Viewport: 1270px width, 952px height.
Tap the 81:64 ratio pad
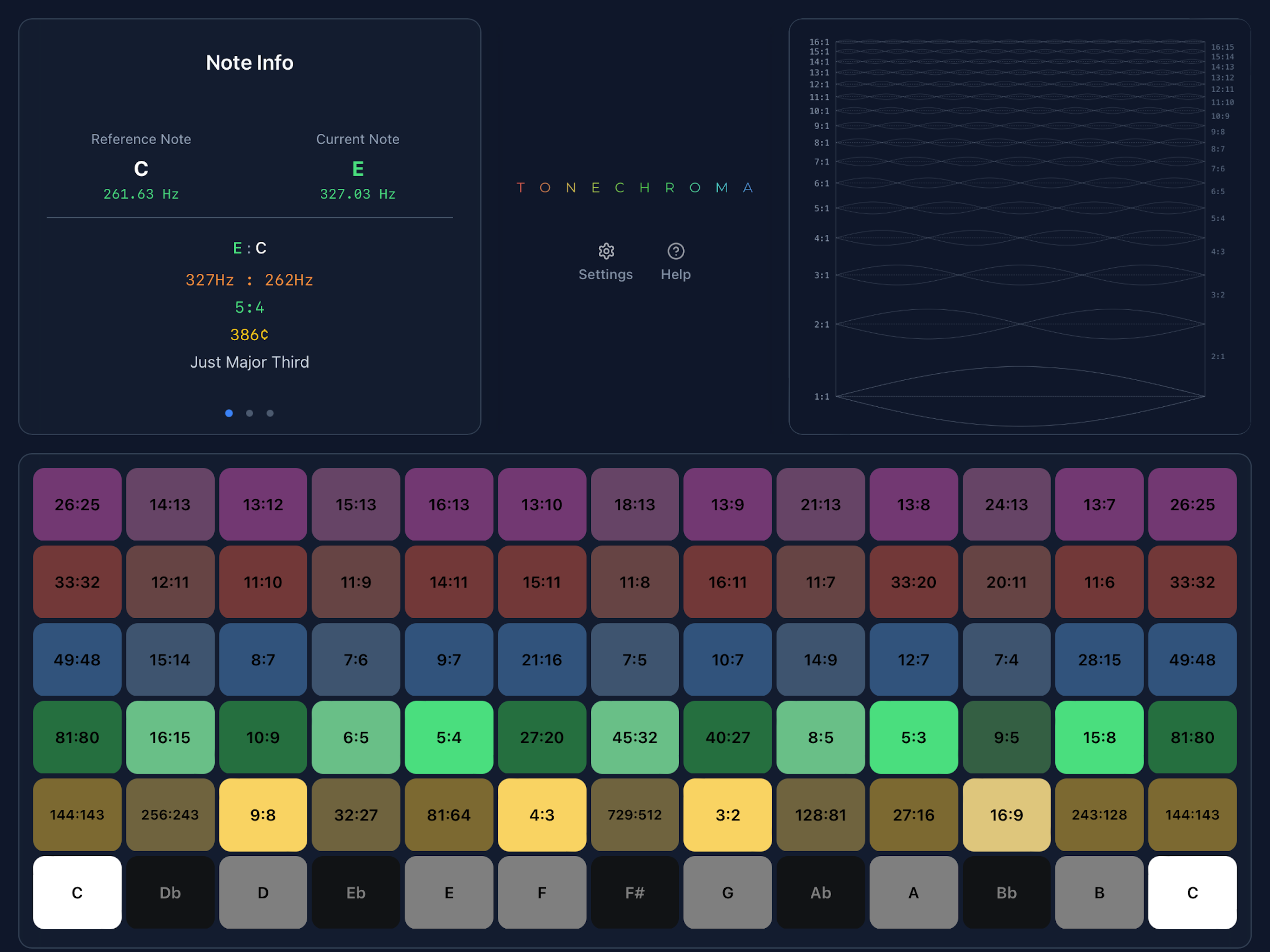coord(449,814)
